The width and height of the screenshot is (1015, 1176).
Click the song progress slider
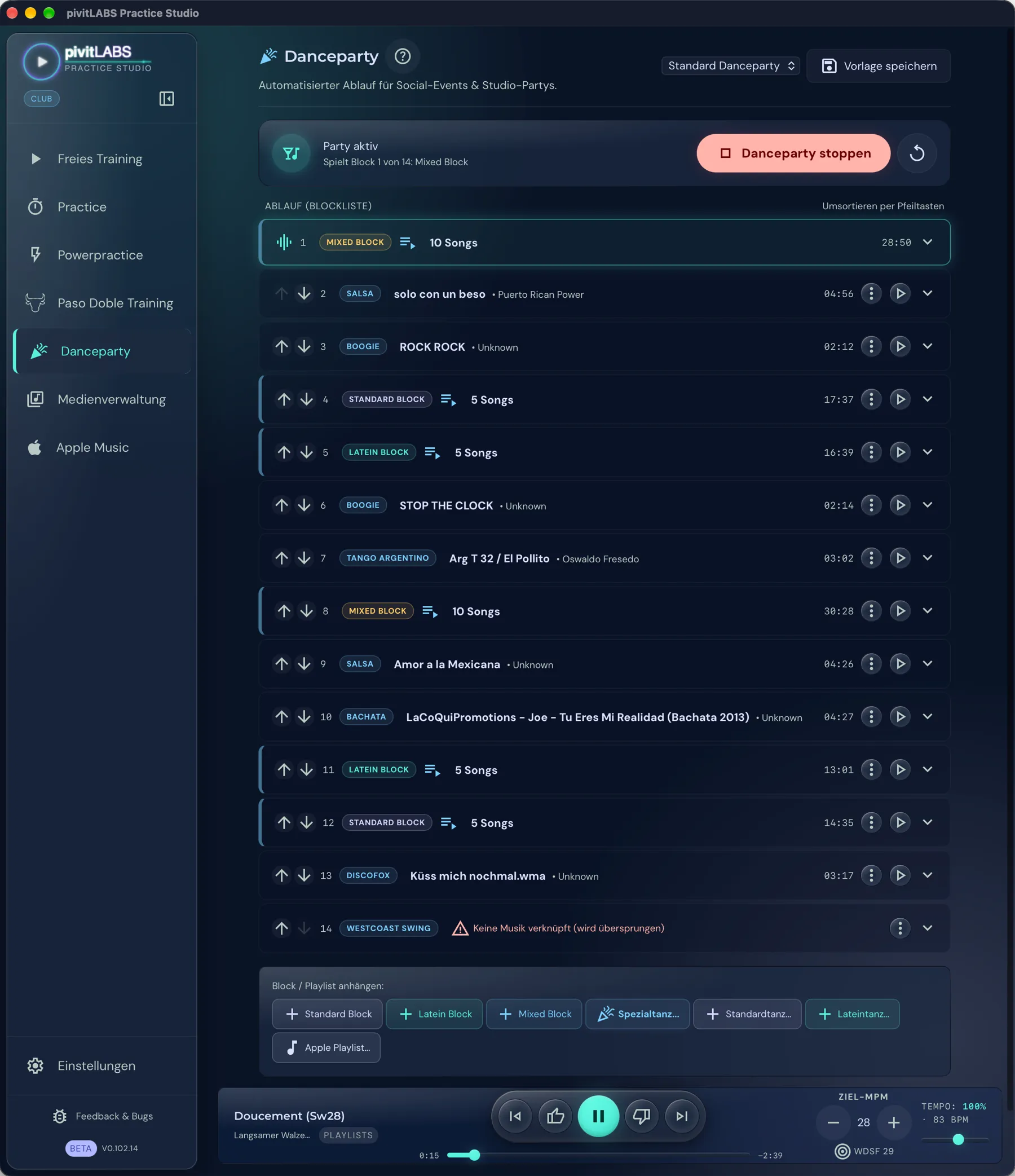click(x=598, y=1155)
